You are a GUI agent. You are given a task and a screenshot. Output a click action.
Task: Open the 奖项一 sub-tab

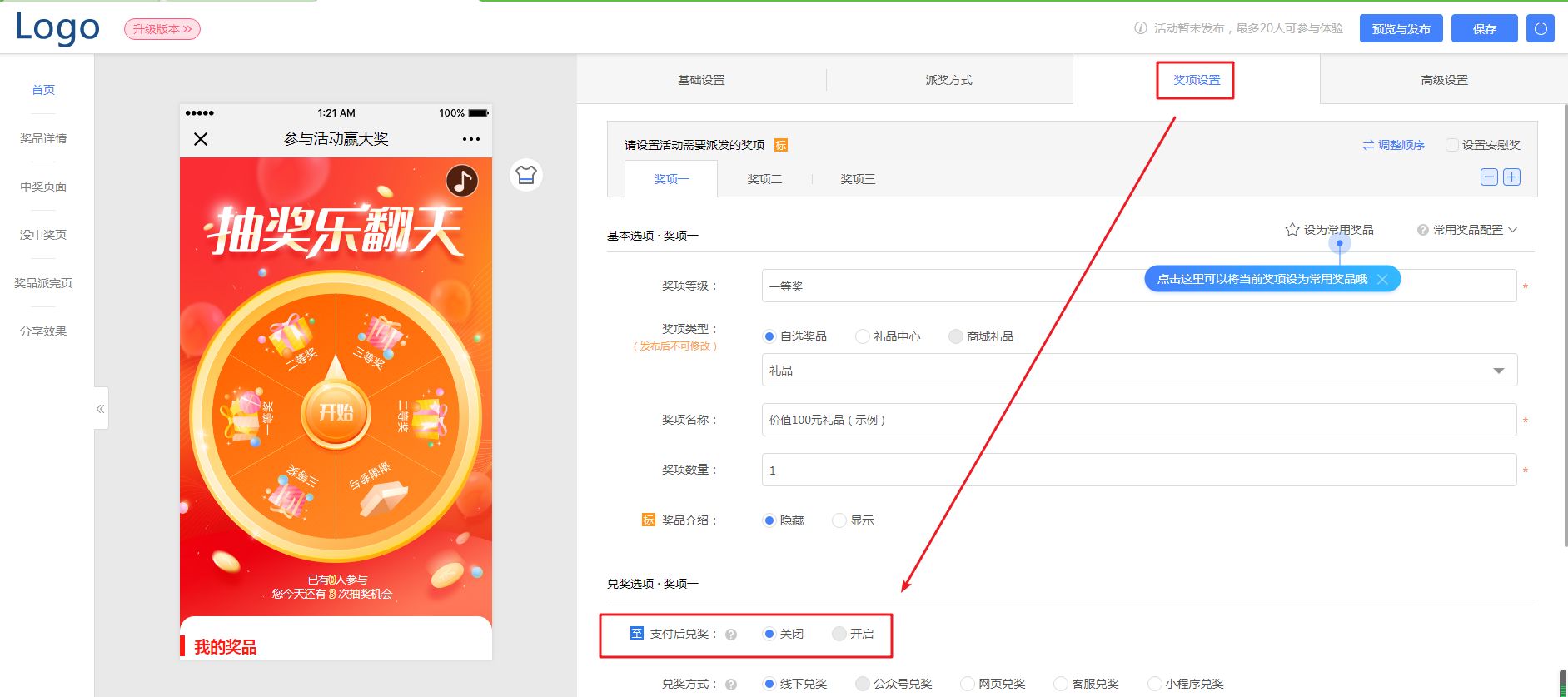point(671,179)
